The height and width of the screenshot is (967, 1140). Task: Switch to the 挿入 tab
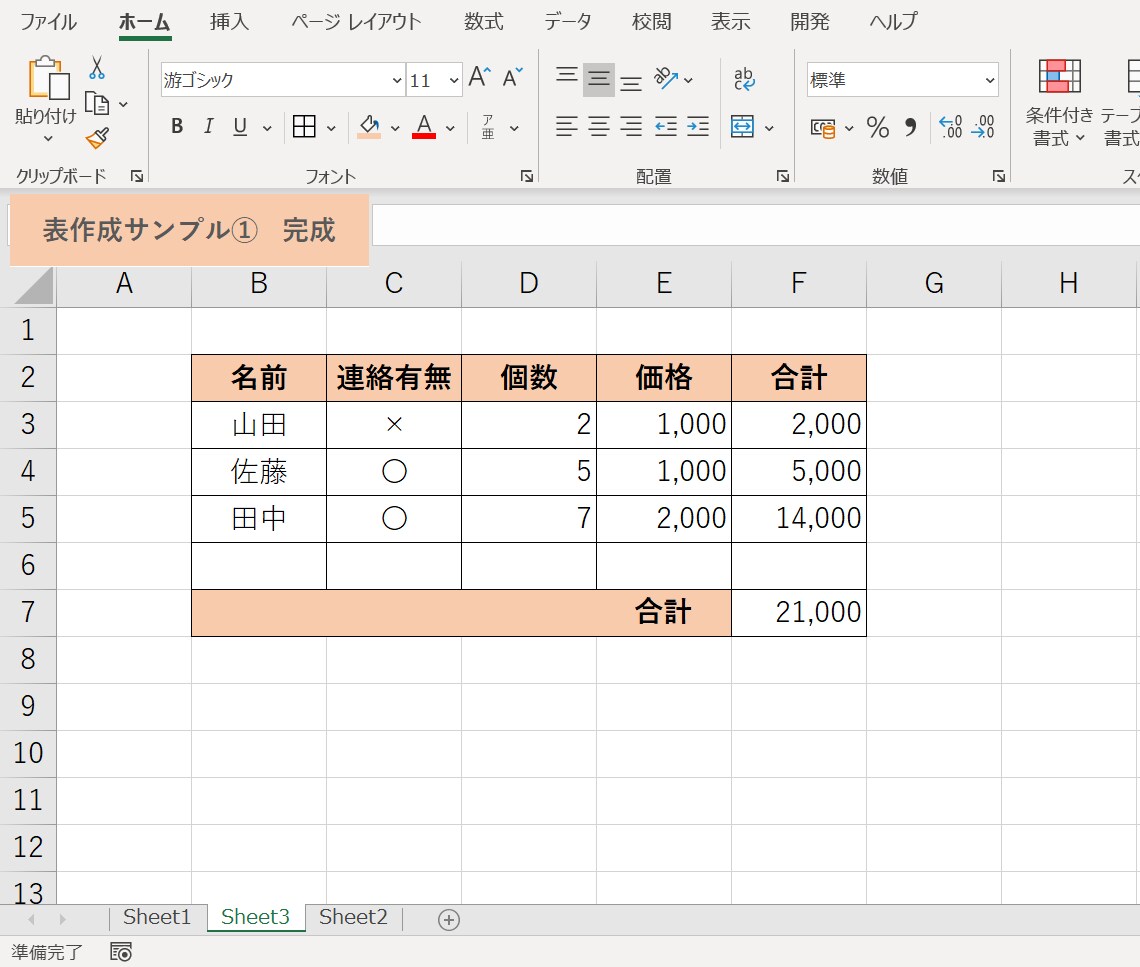229,22
